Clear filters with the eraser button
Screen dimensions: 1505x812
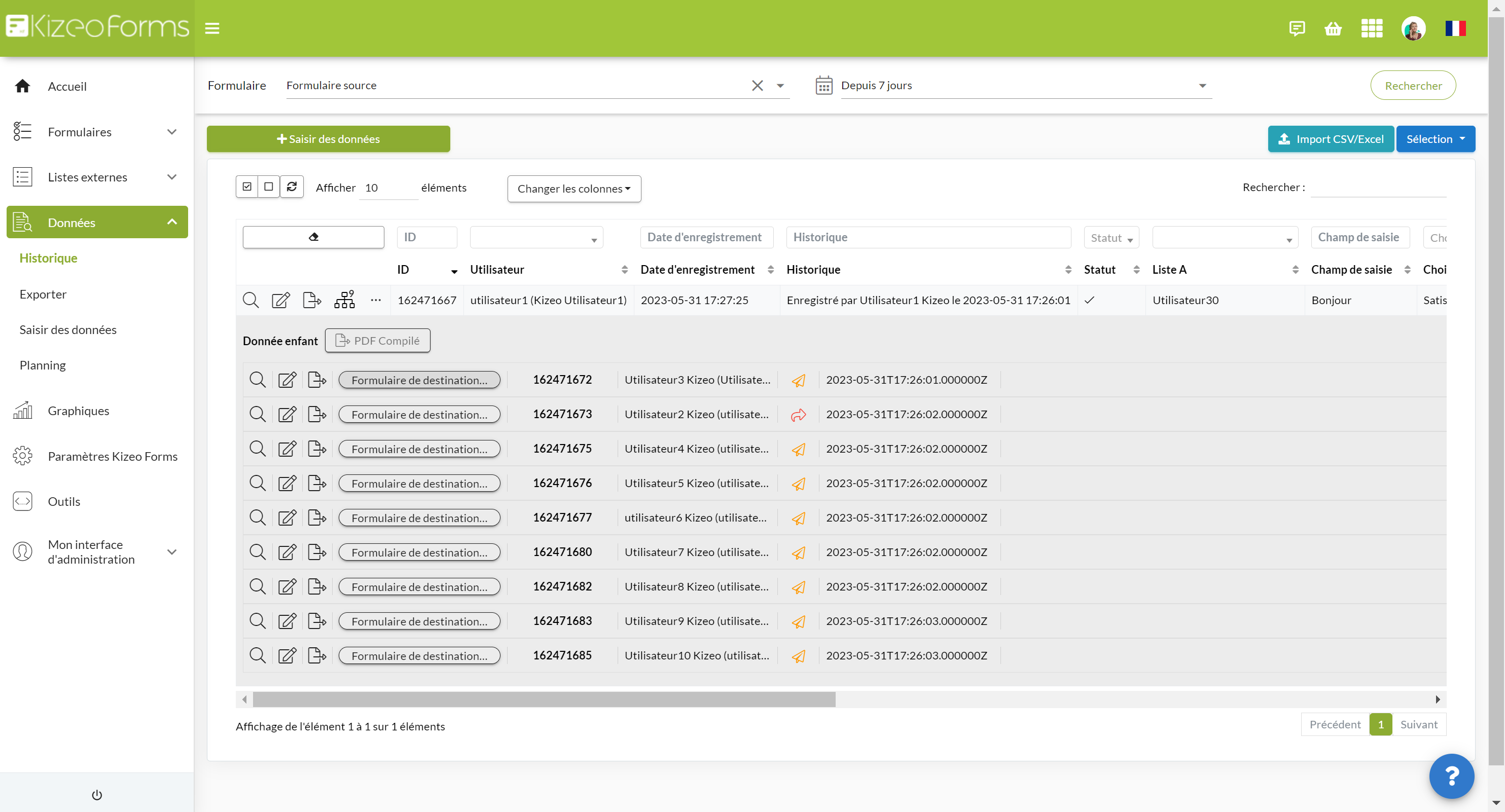[x=313, y=237]
